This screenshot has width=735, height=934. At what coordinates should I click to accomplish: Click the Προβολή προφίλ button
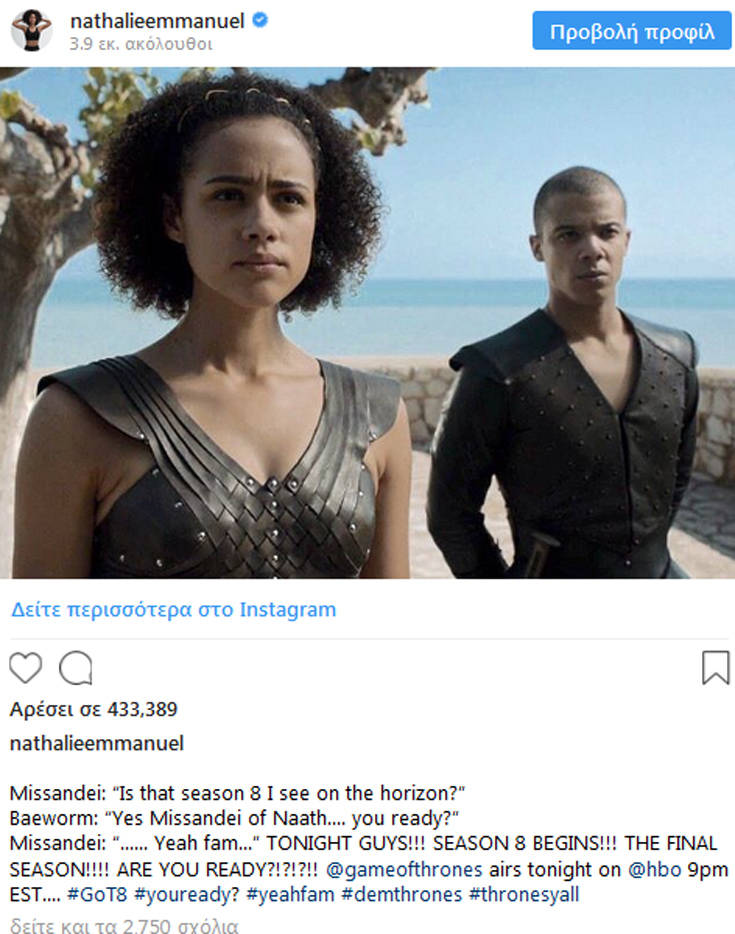coord(632,30)
